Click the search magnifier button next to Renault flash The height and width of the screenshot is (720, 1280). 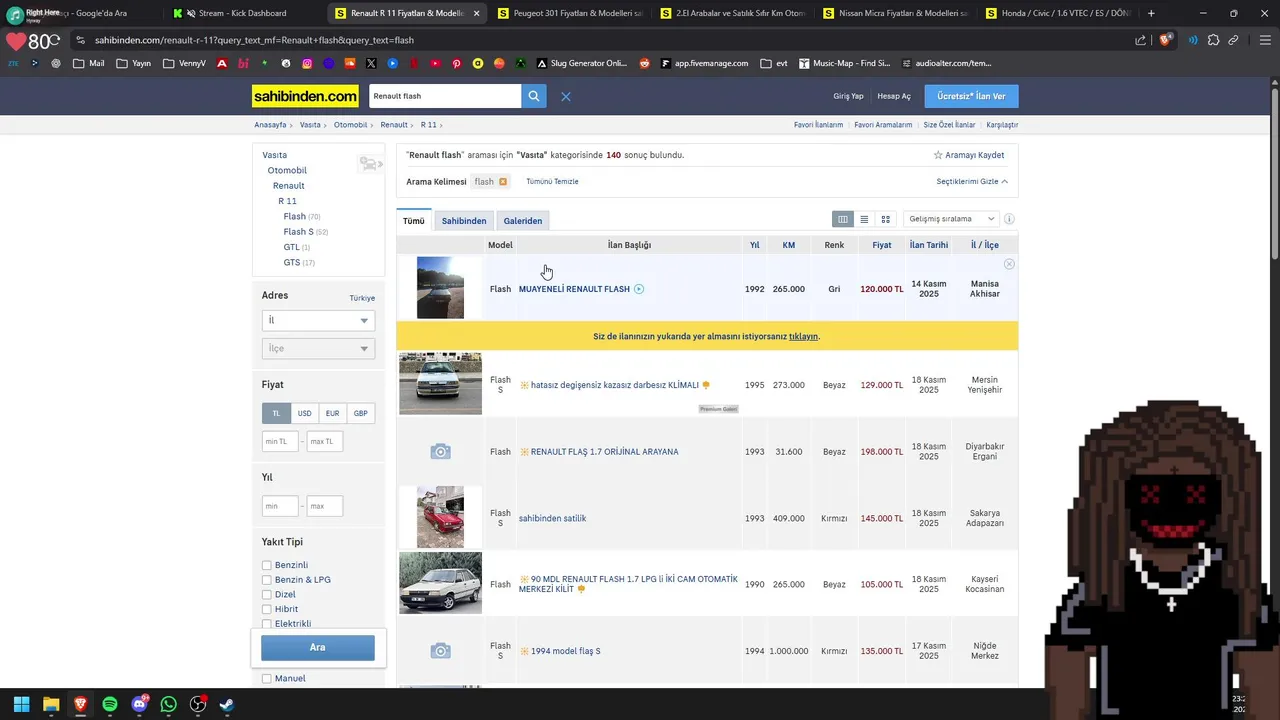[534, 96]
